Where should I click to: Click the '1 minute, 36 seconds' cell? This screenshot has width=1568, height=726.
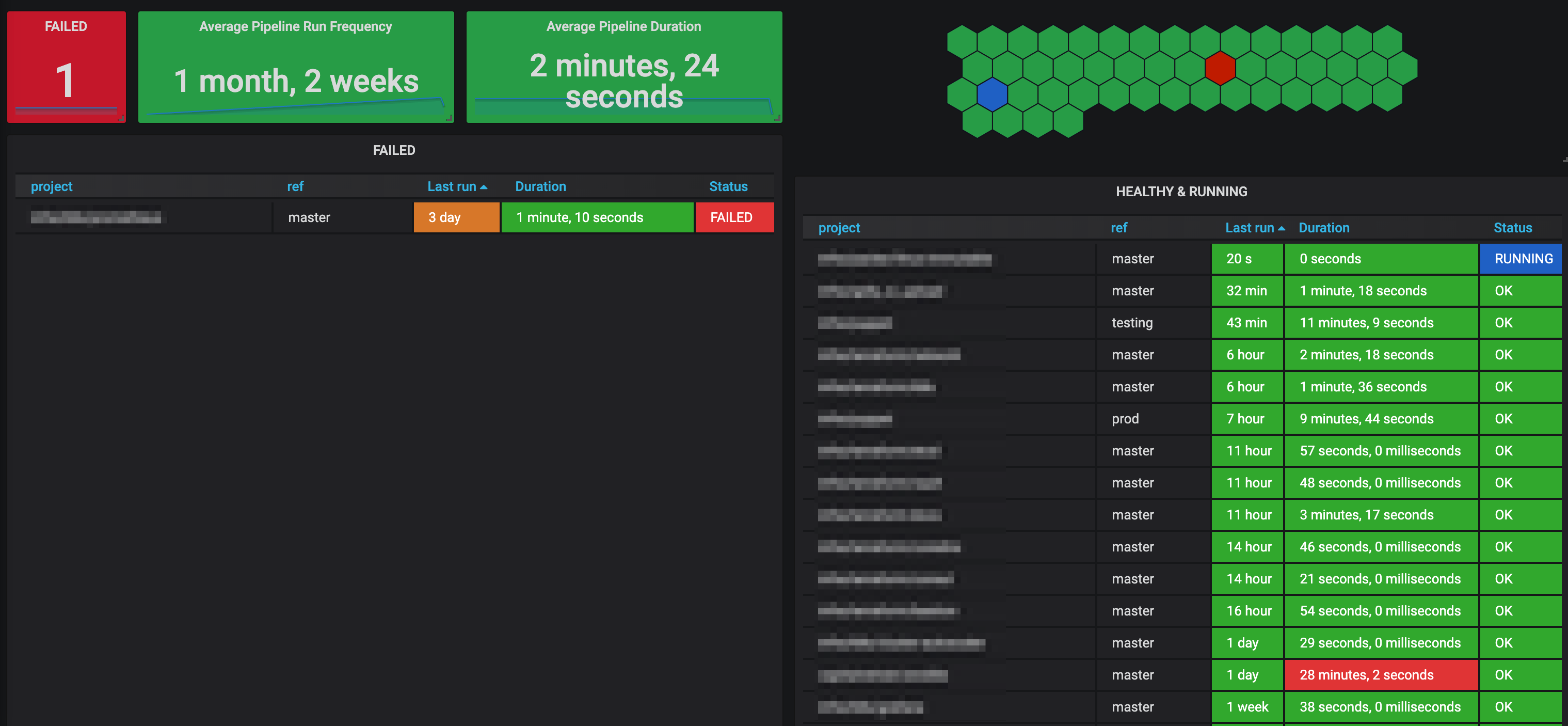coord(1381,387)
